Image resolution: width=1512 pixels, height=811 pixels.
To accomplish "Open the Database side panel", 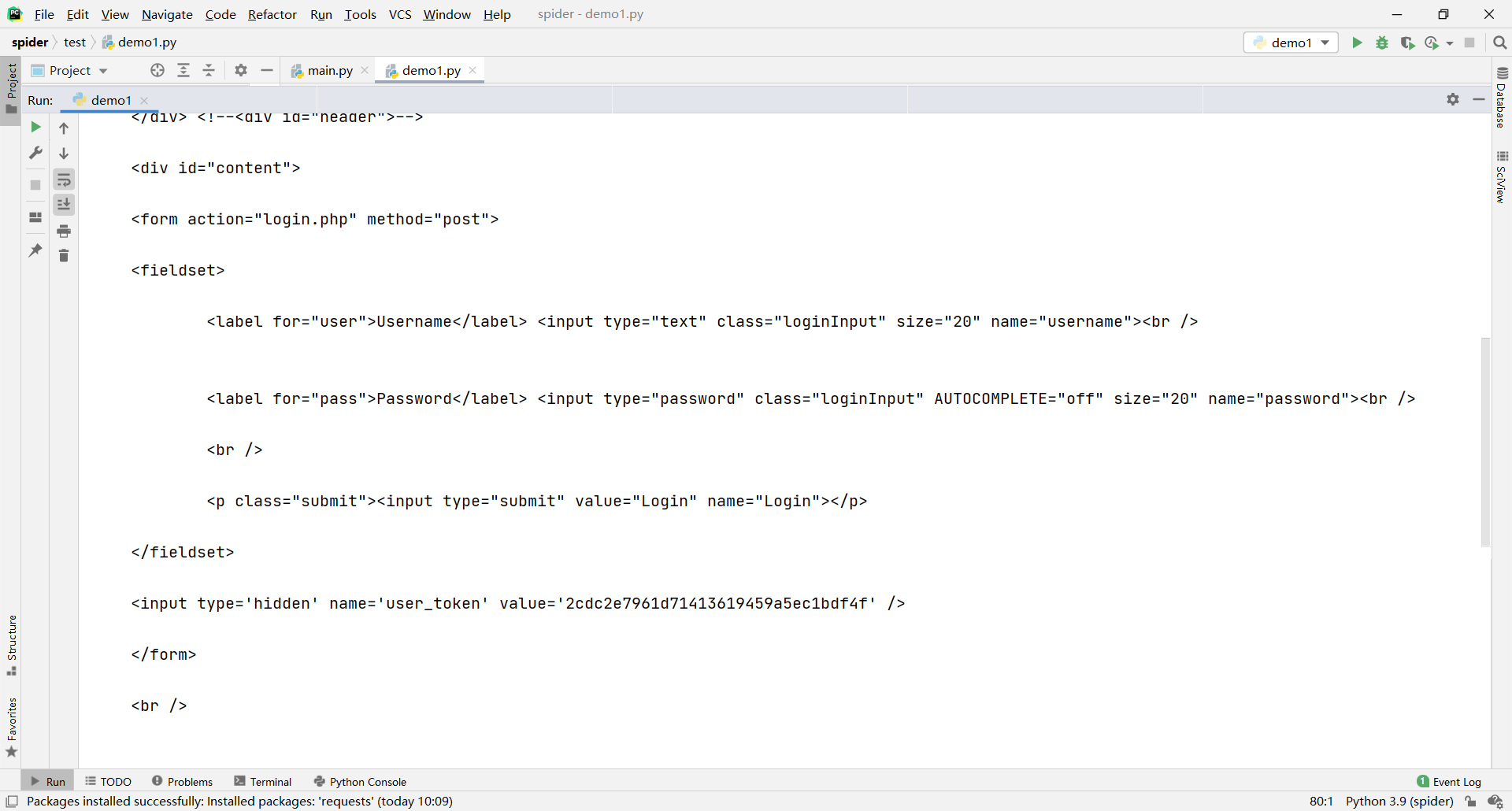I will 1502,98.
